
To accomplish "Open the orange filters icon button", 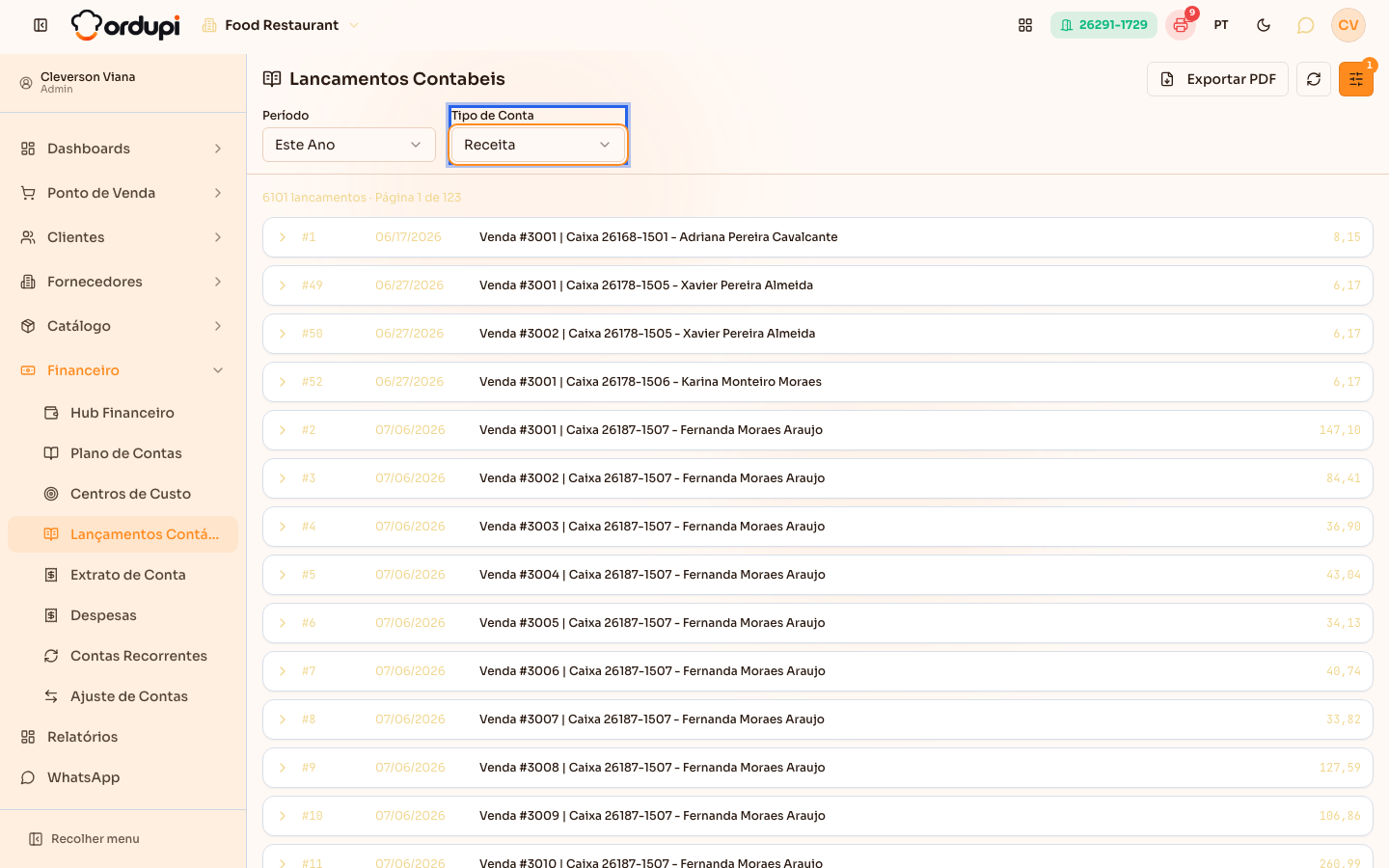I will coord(1356,79).
